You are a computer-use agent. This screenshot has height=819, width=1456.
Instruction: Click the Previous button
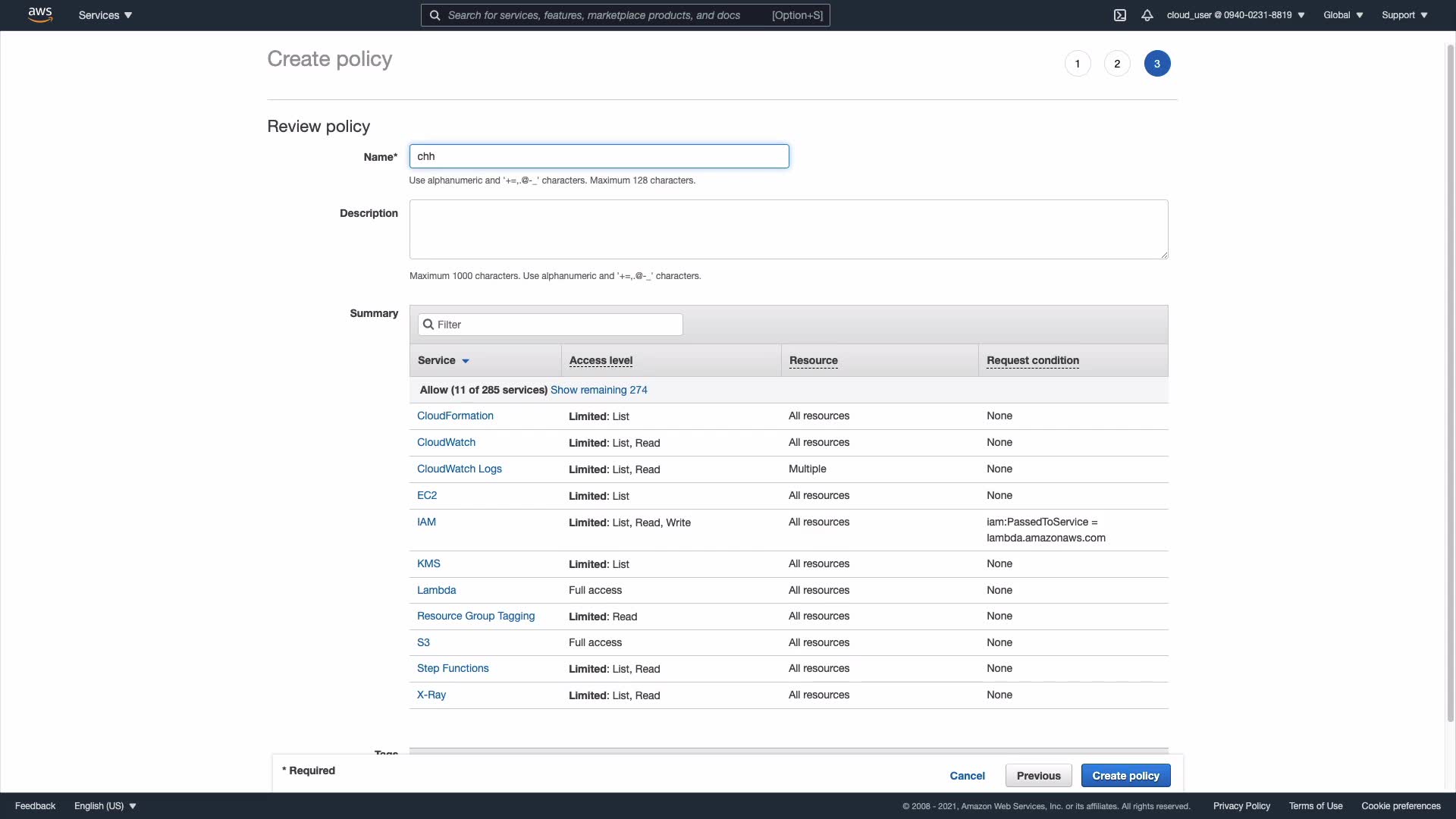click(1038, 776)
